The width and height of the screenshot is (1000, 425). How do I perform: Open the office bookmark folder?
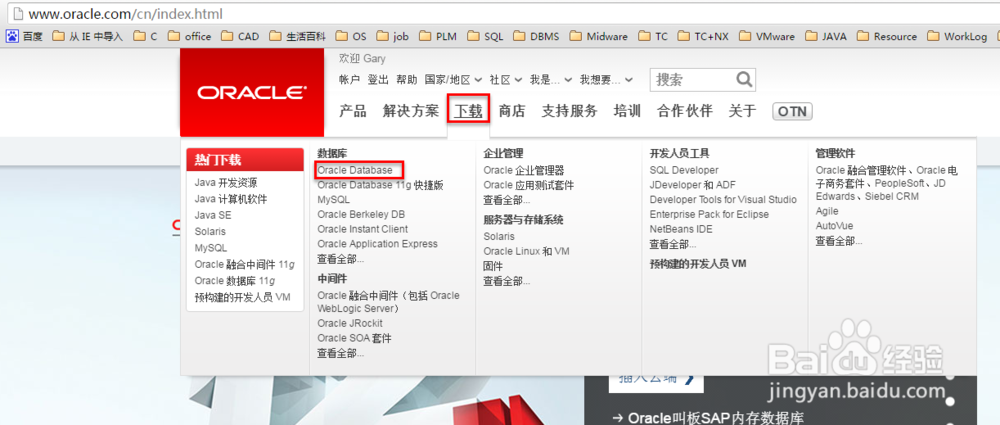tap(189, 36)
